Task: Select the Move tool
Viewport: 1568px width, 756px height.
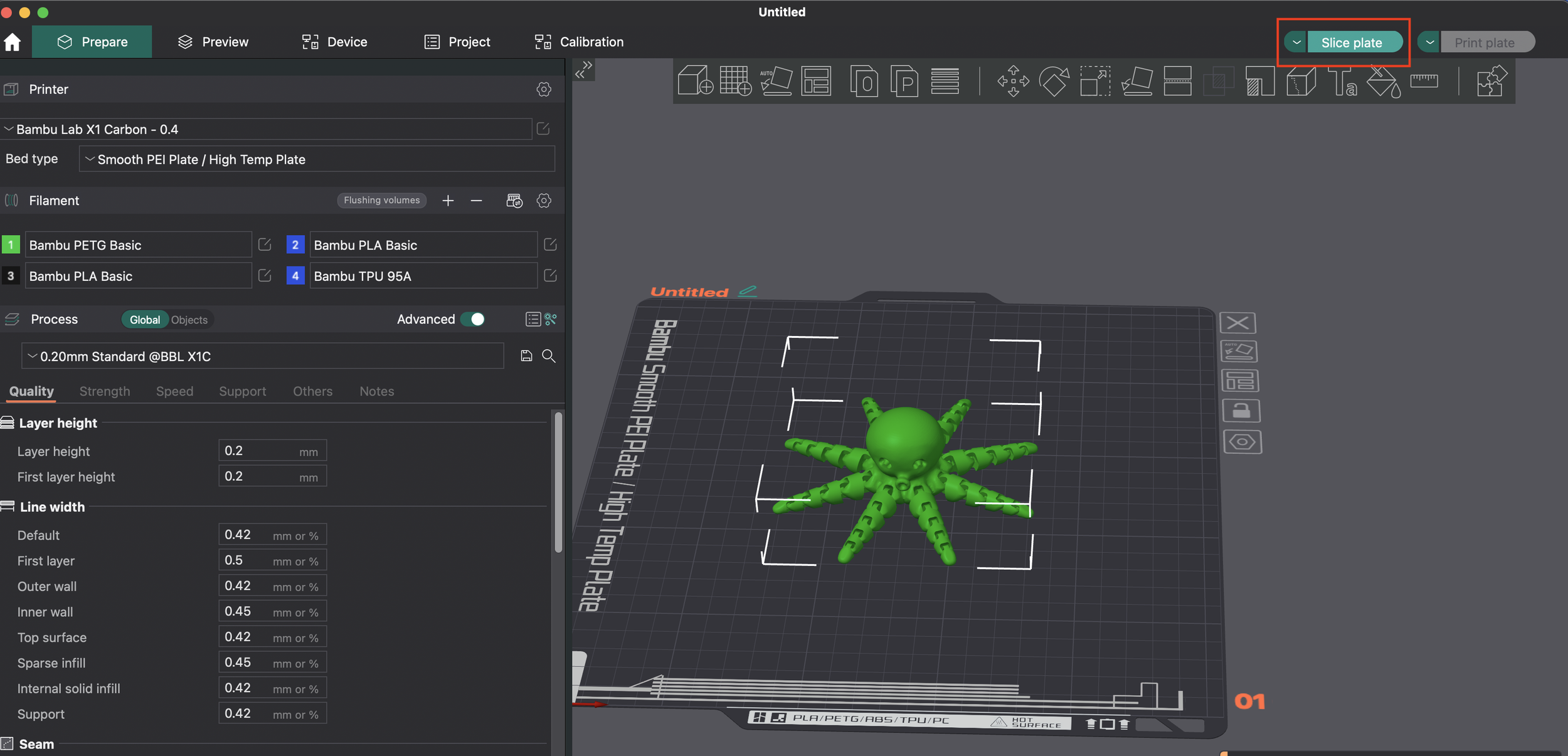Action: tap(1013, 81)
